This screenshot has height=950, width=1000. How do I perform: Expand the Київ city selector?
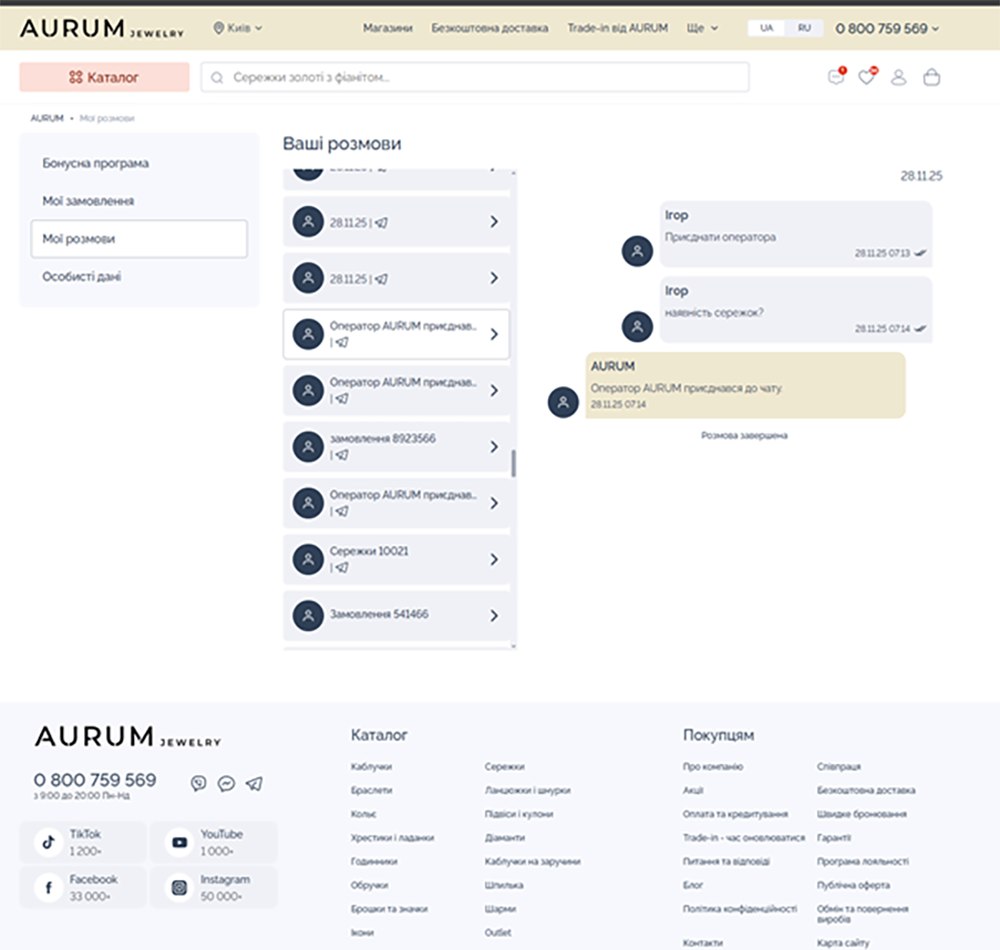pyautogui.click(x=238, y=28)
